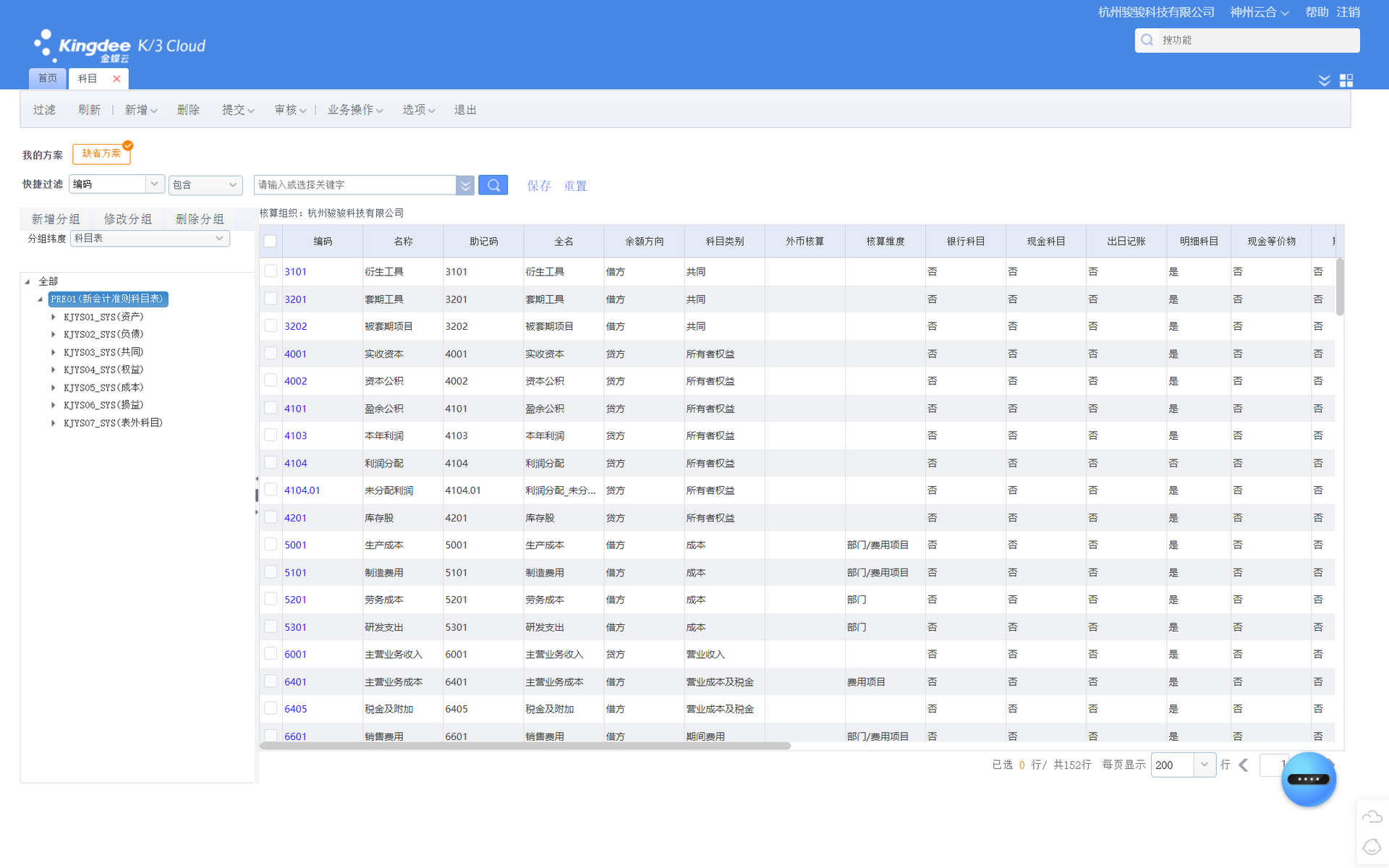Viewport: 1389px width, 868px height.
Task: Open account code 6601 link
Action: [x=295, y=736]
